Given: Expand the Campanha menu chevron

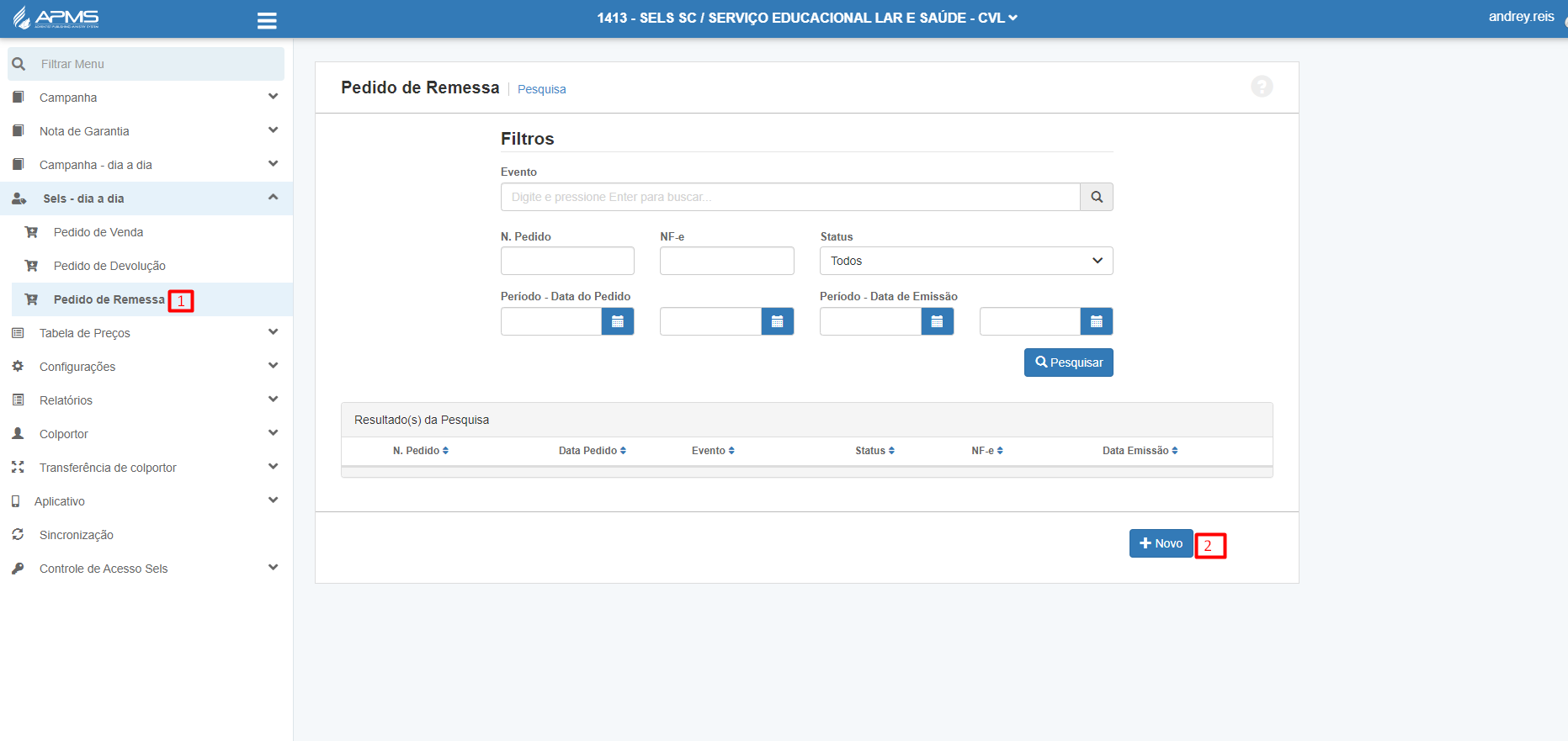Looking at the screenshot, I should pos(273,97).
